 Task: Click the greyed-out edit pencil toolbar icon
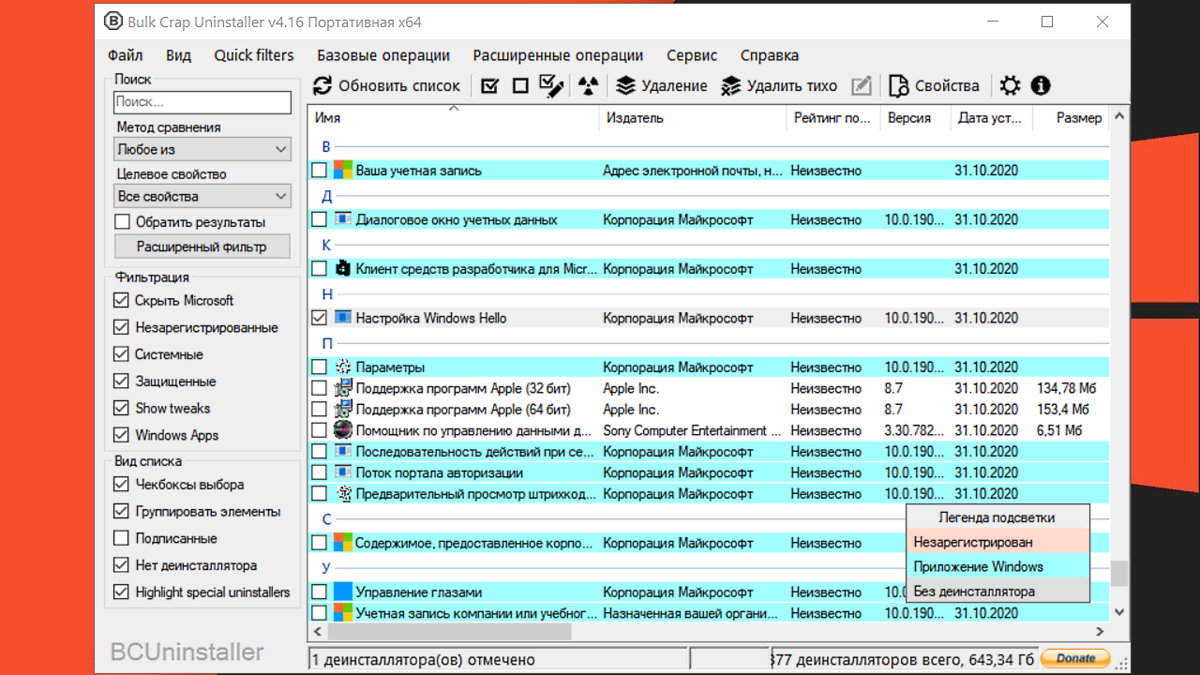click(861, 86)
